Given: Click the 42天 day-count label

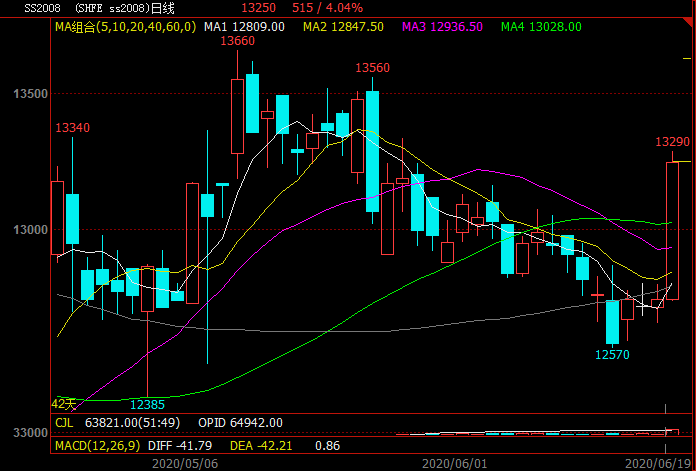Looking at the screenshot, I should point(64,404).
